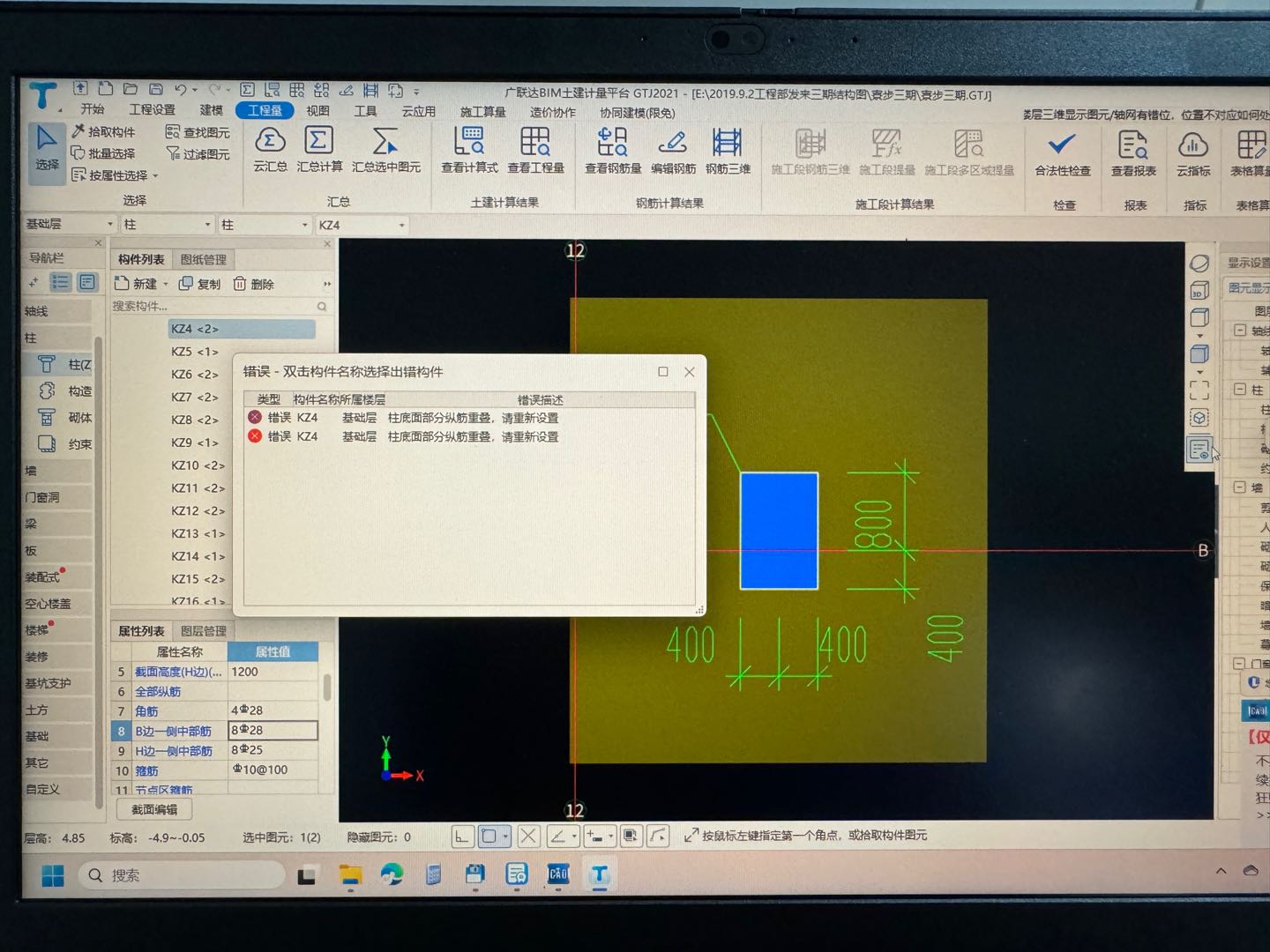Viewport: 1270px width, 952px height.
Task: Switch to 图层管理 tab
Action: 203,631
